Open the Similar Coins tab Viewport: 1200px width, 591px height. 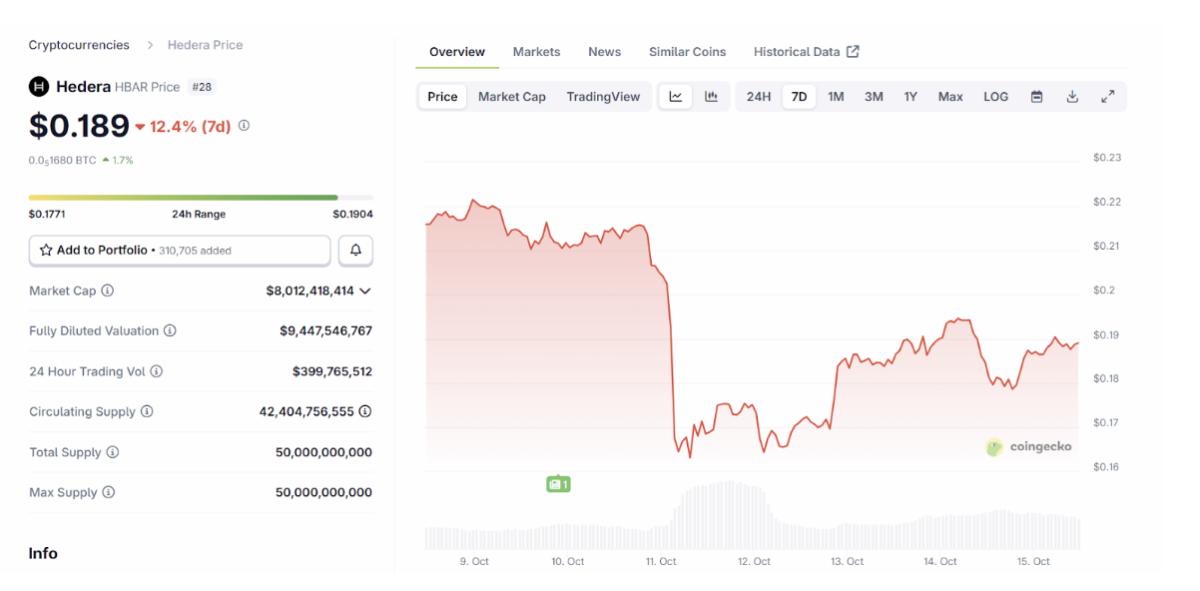[687, 52]
